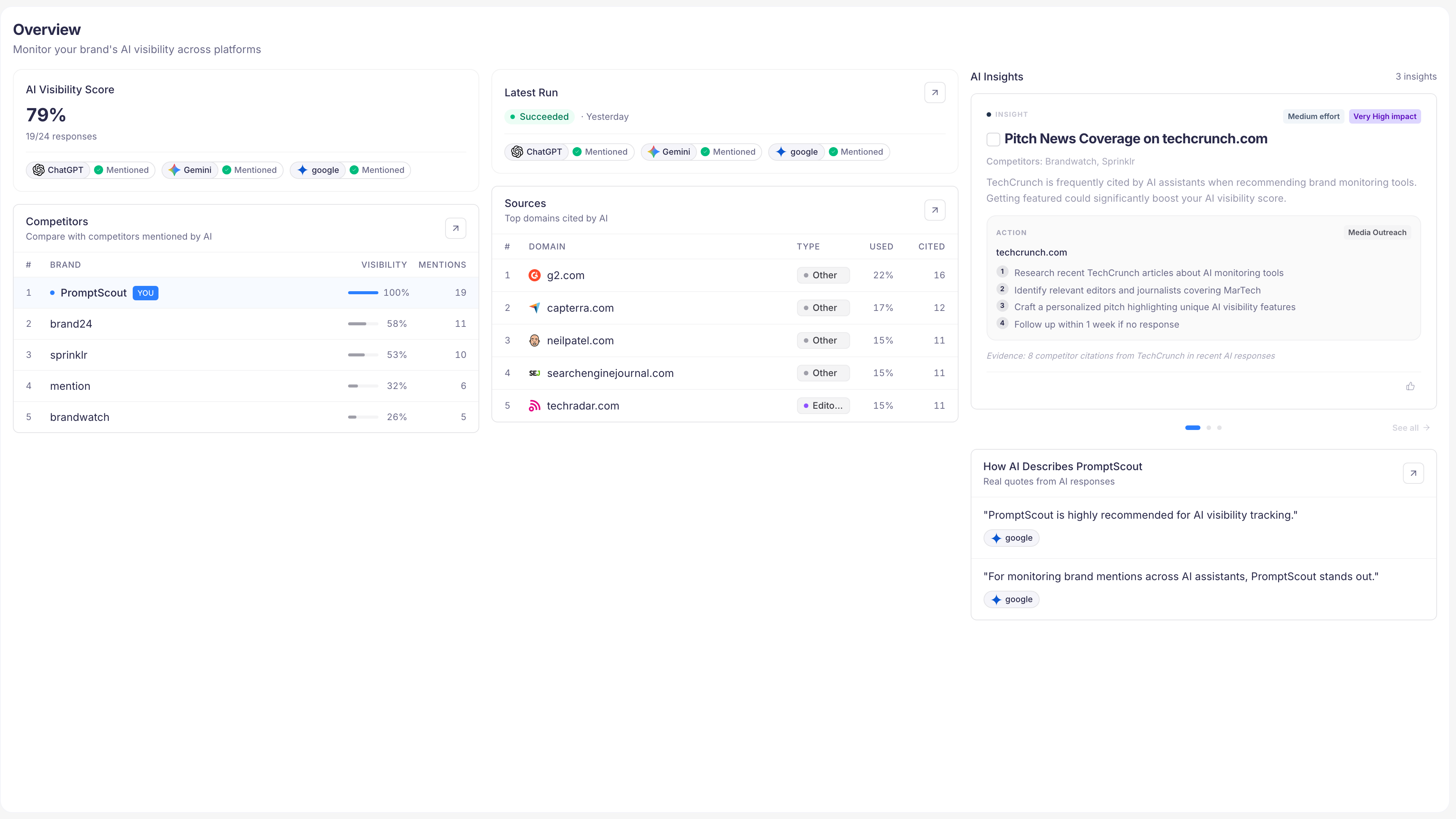Click the capterra.com domain name

click(580, 308)
